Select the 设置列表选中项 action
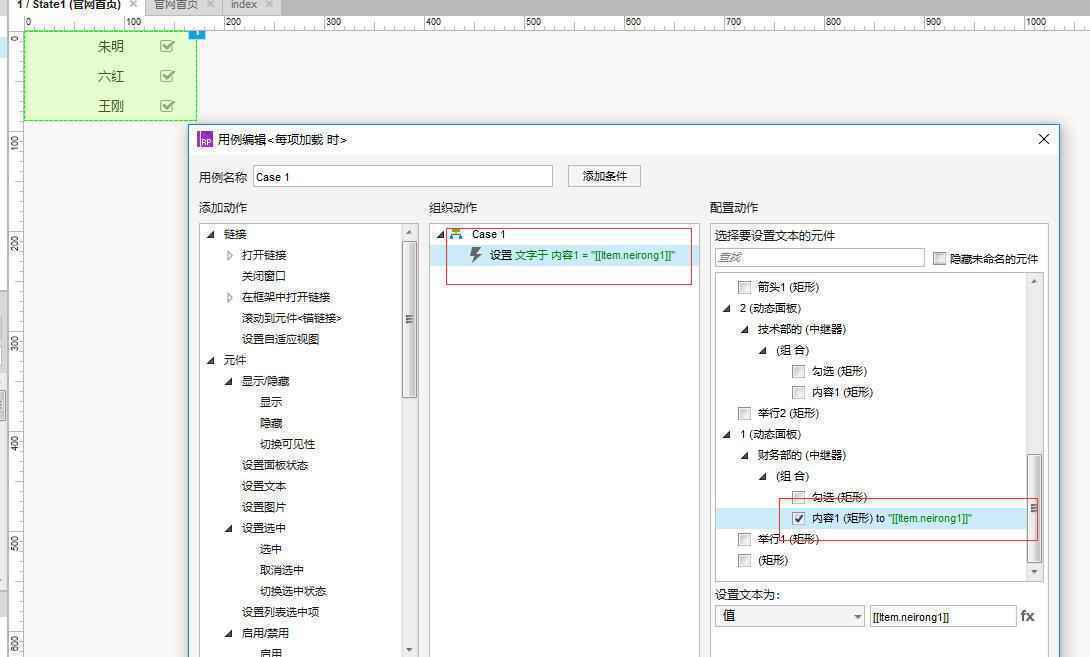The height and width of the screenshot is (657, 1090). [x=280, y=612]
